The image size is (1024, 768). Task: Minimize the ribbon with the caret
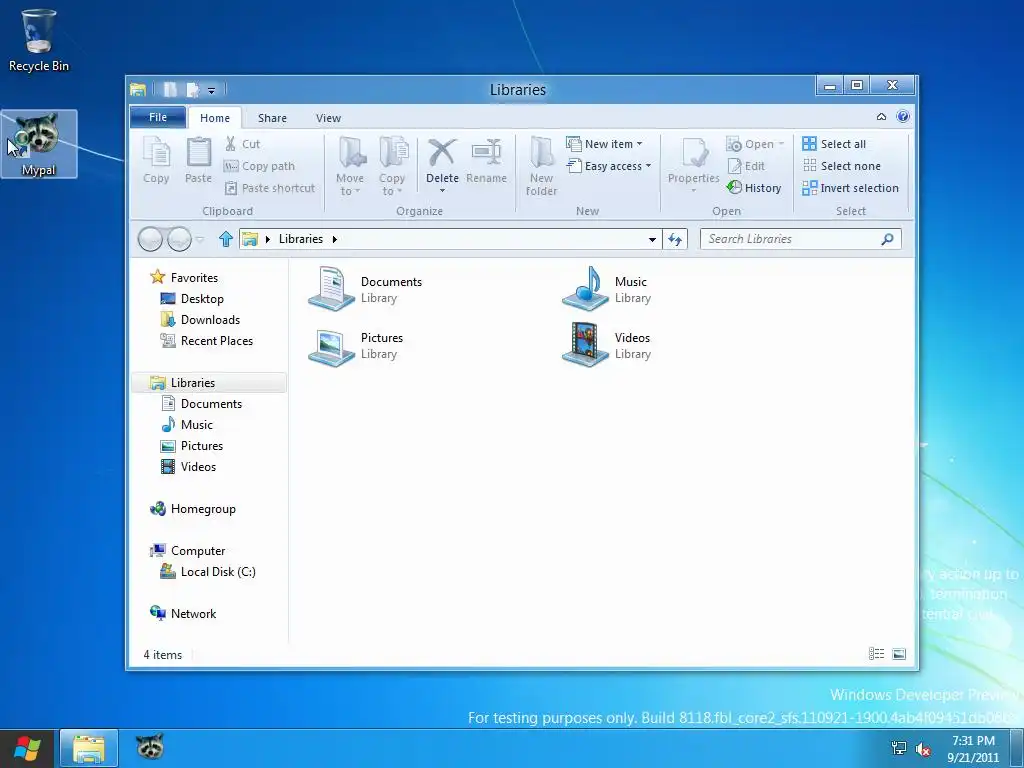pos(882,117)
